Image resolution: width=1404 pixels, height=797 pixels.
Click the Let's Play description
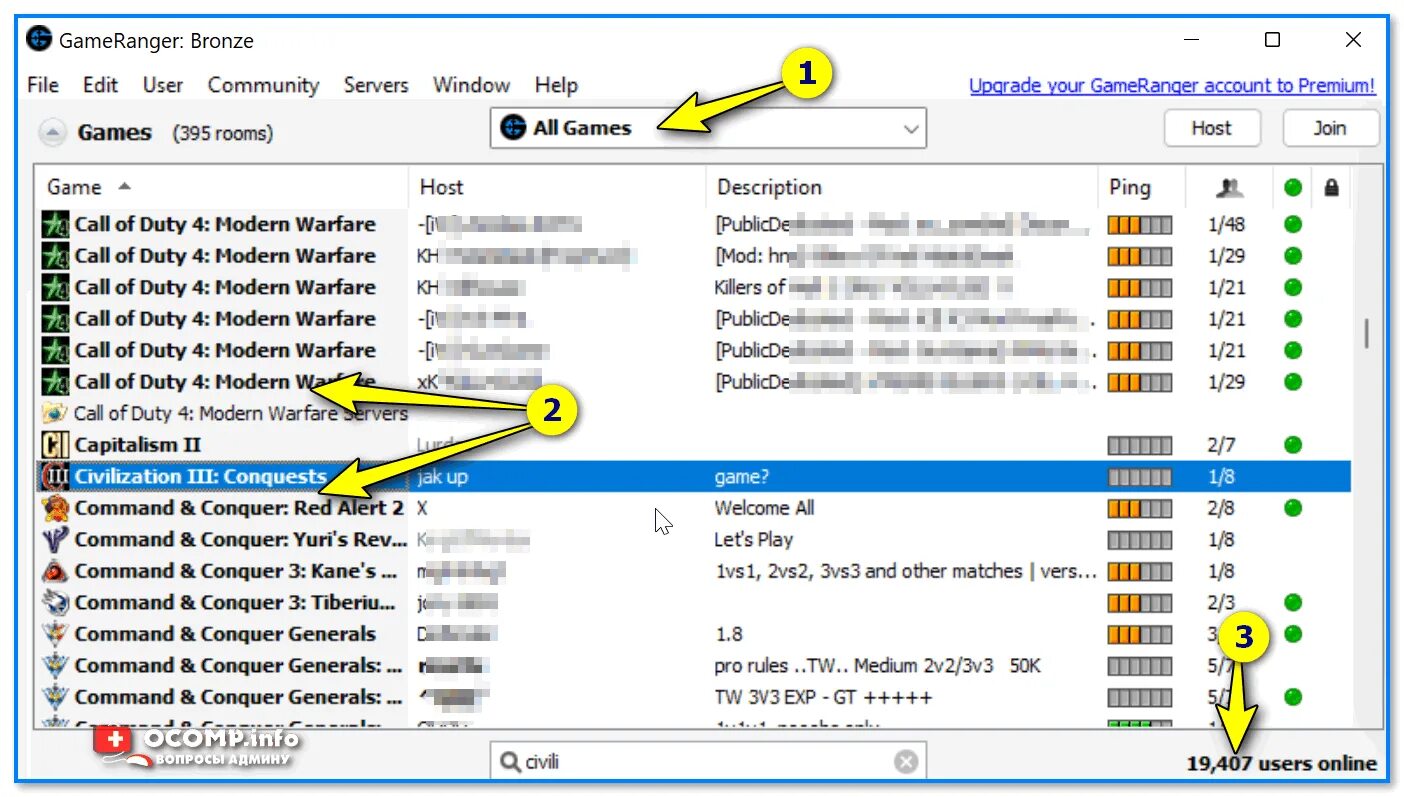(x=753, y=540)
